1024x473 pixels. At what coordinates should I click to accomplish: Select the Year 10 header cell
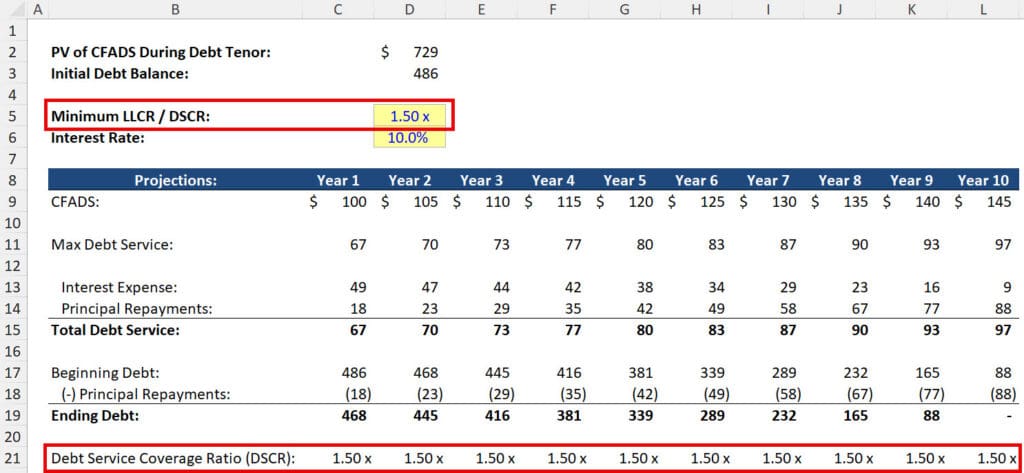point(984,180)
